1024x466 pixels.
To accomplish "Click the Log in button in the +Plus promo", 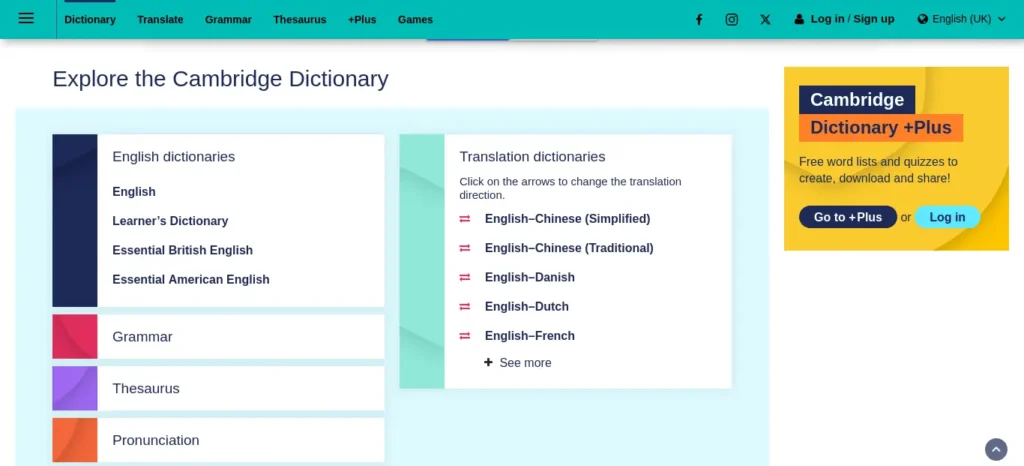I will (947, 217).
